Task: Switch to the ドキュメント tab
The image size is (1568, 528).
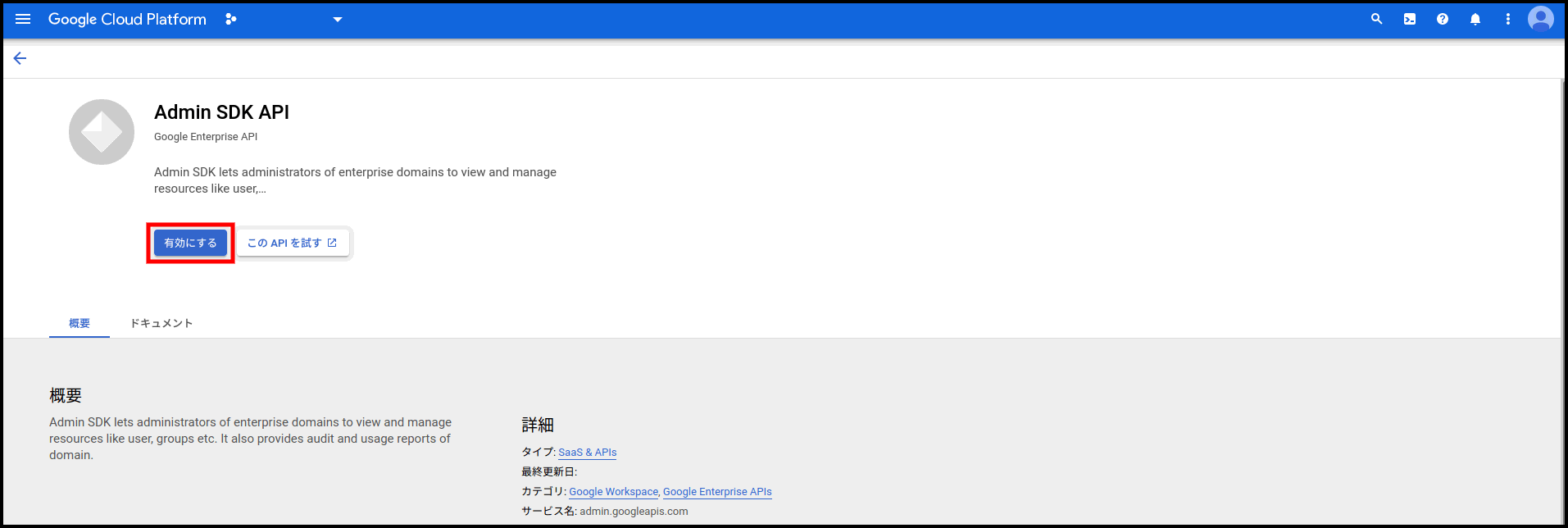Action: point(161,323)
